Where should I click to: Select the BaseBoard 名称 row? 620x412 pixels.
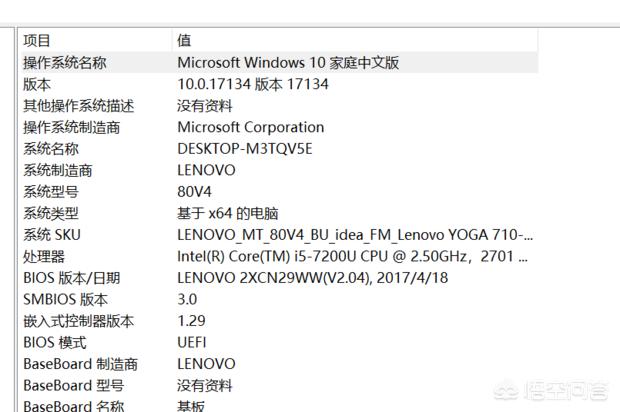coord(74,406)
